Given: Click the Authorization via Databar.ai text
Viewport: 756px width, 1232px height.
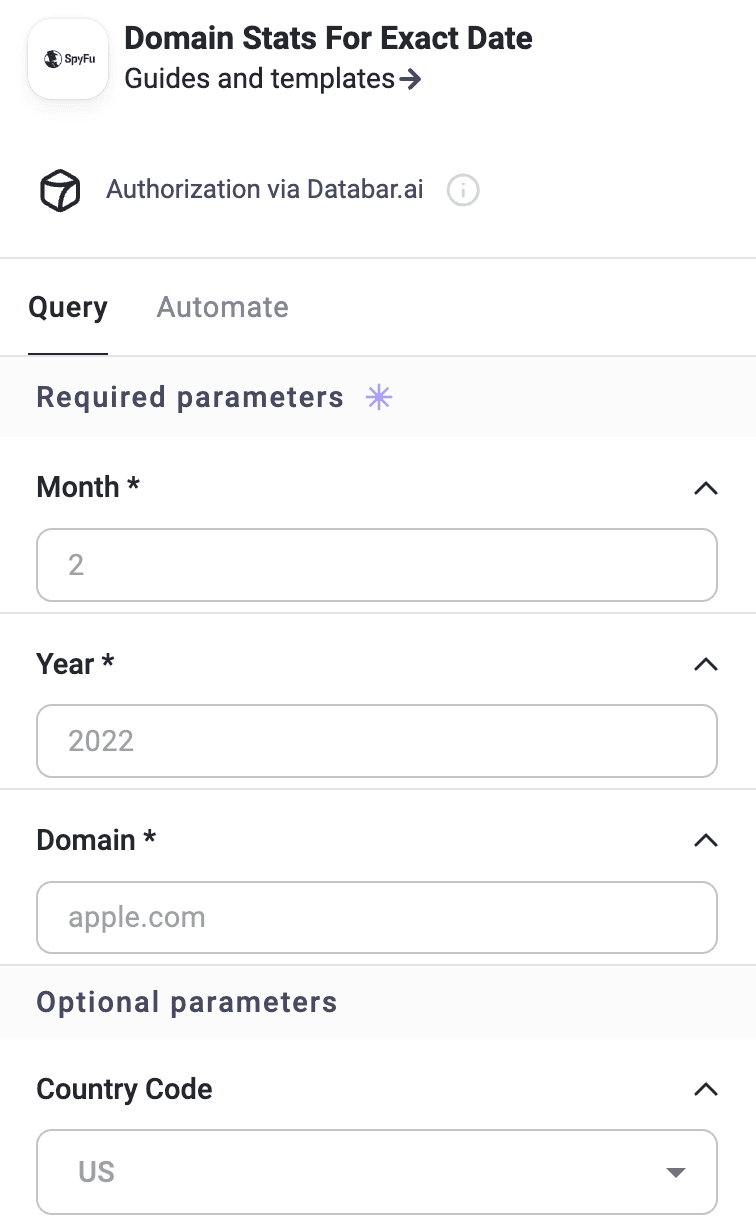Looking at the screenshot, I should point(265,190).
